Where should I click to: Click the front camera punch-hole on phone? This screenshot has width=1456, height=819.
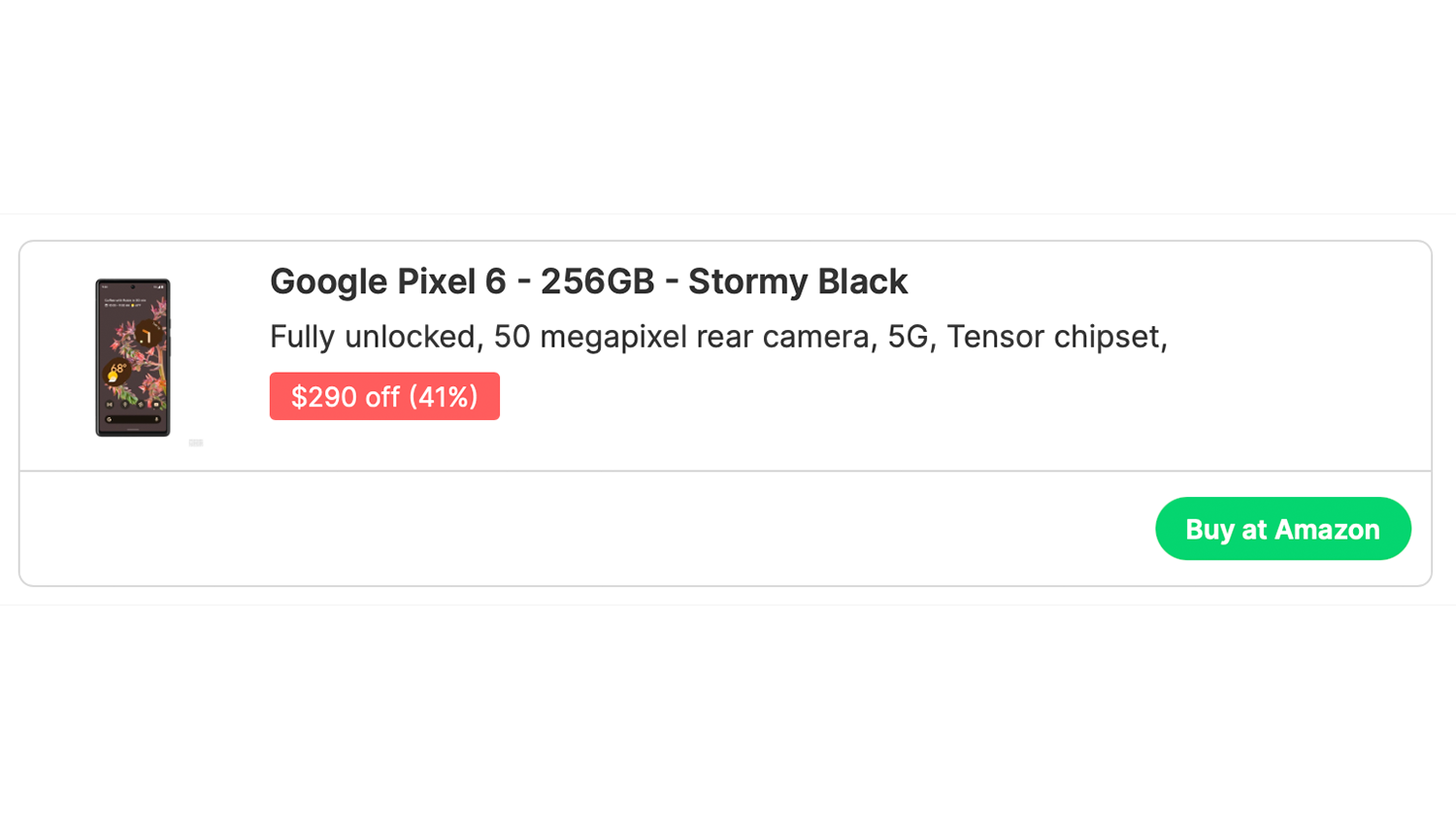133,287
